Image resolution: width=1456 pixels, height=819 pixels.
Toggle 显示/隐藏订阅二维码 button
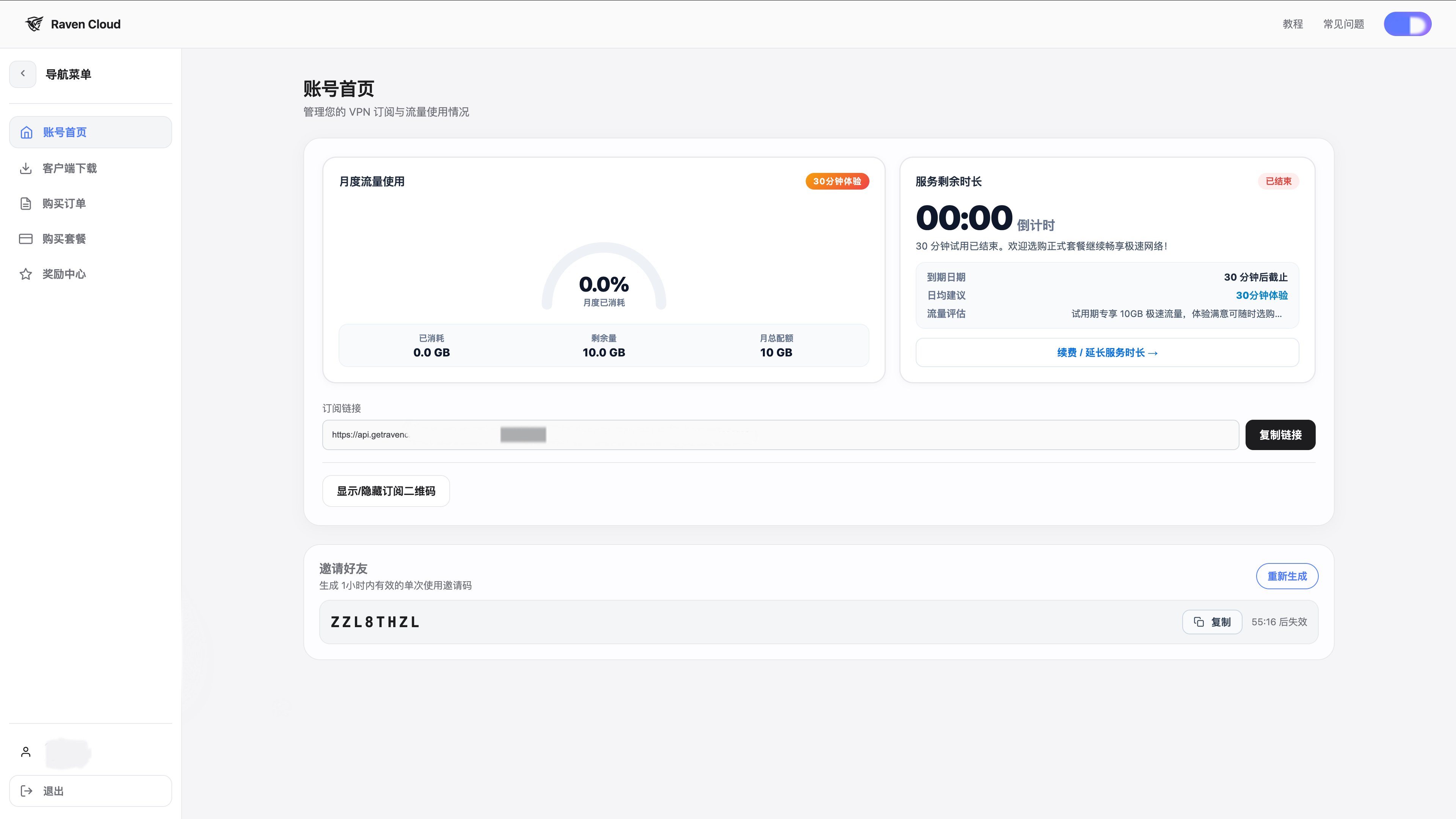point(386,491)
